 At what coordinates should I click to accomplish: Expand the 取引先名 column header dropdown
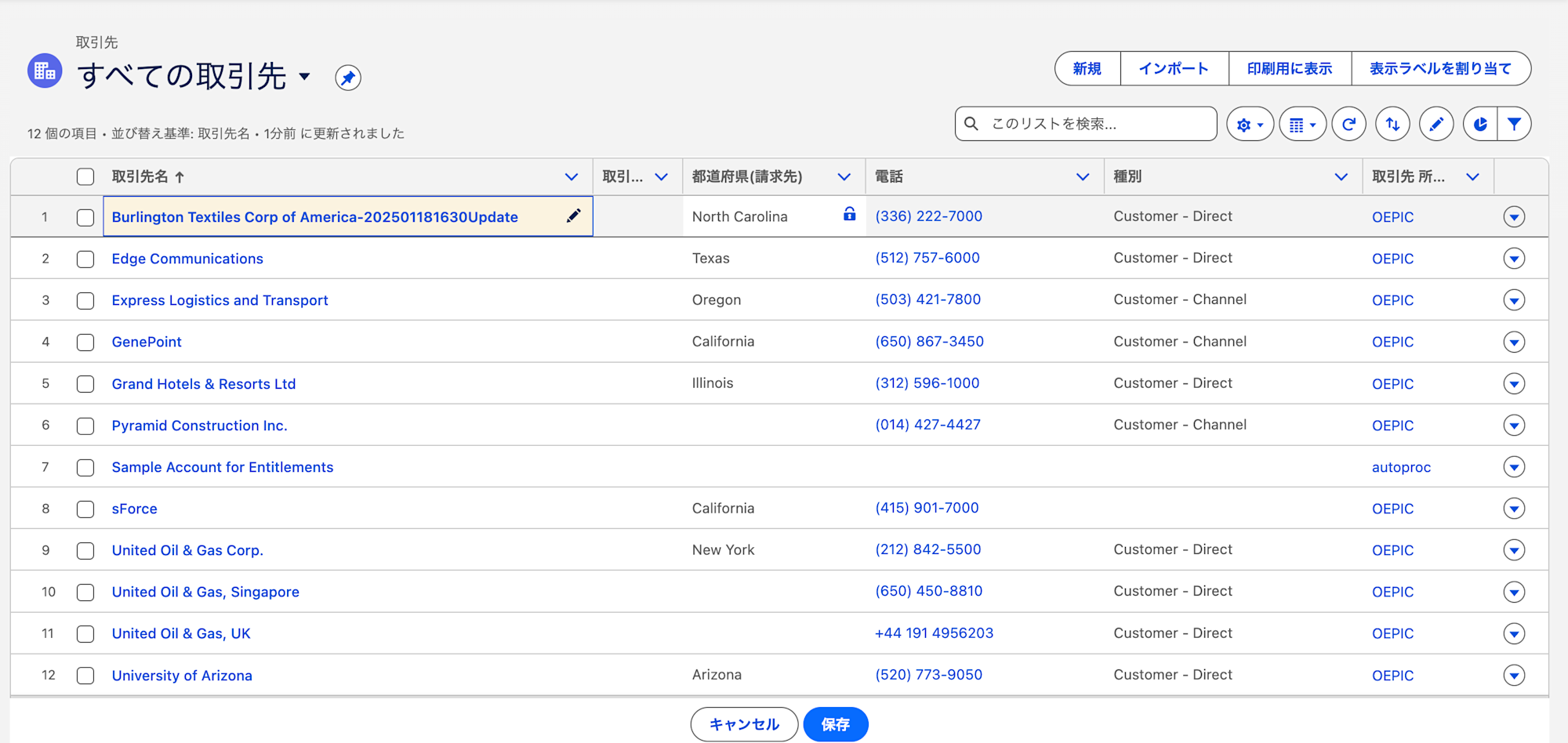click(572, 176)
